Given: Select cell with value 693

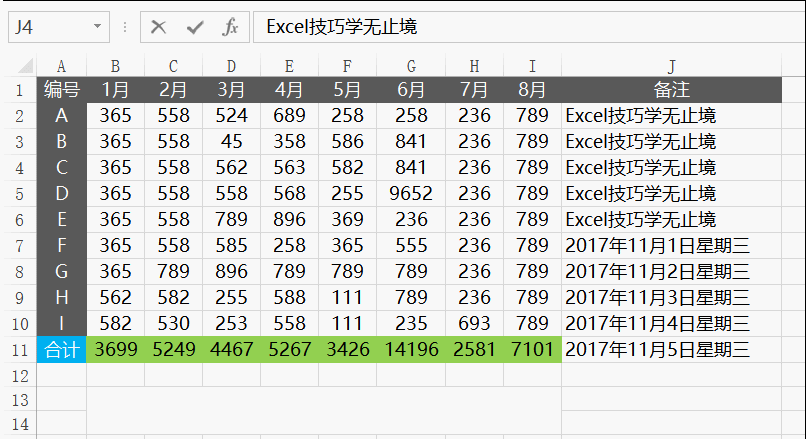Looking at the screenshot, I should [474, 324].
